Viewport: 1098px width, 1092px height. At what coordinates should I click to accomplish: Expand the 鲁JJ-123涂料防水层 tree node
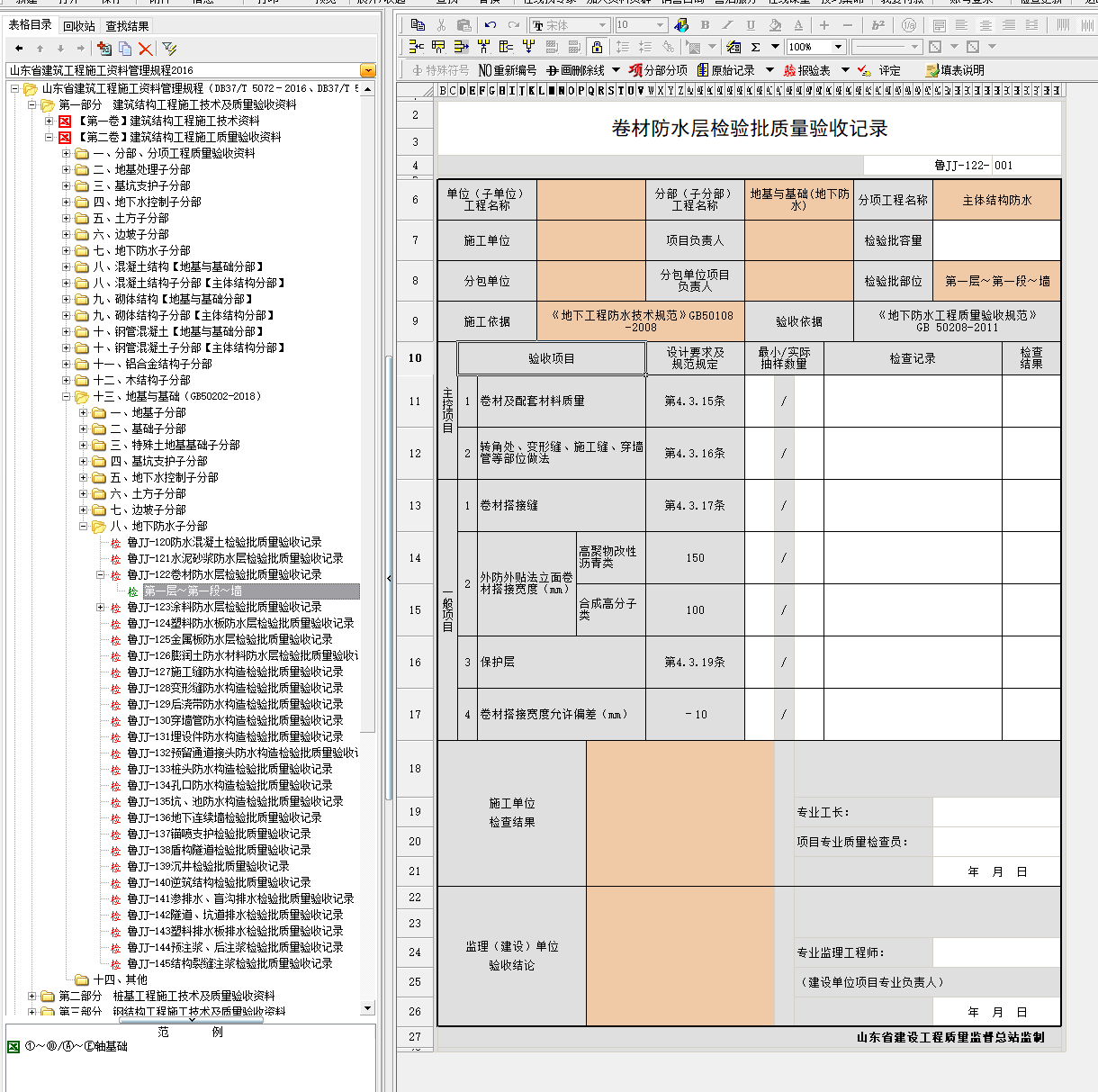[x=100, y=607]
